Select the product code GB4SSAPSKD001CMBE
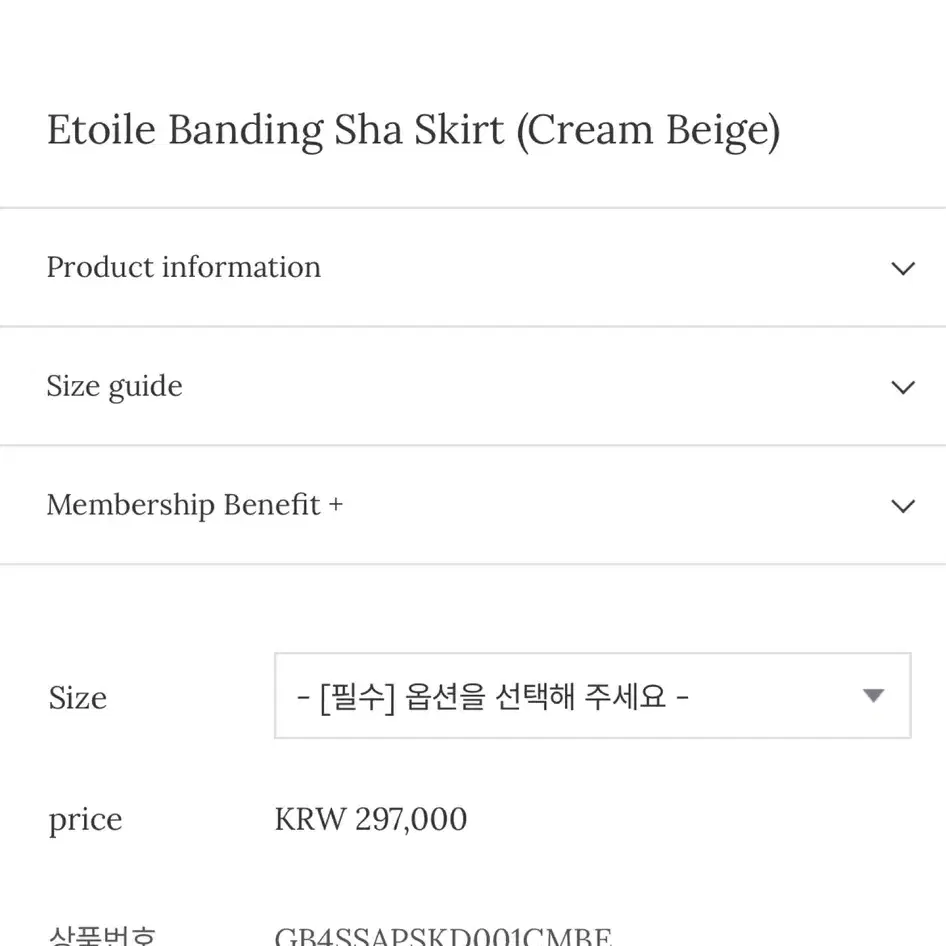946x946 pixels. pyautogui.click(x=443, y=936)
